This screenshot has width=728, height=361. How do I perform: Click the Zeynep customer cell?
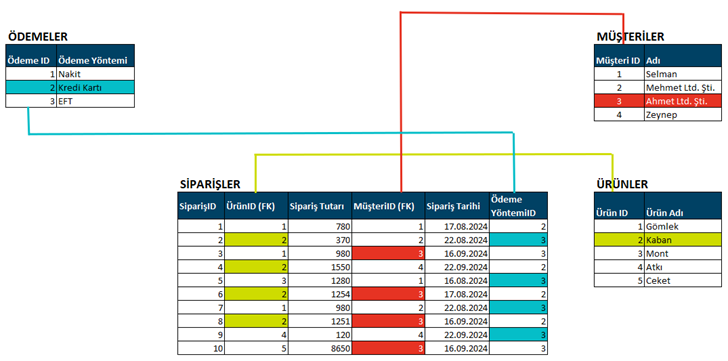tap(683, 115)
